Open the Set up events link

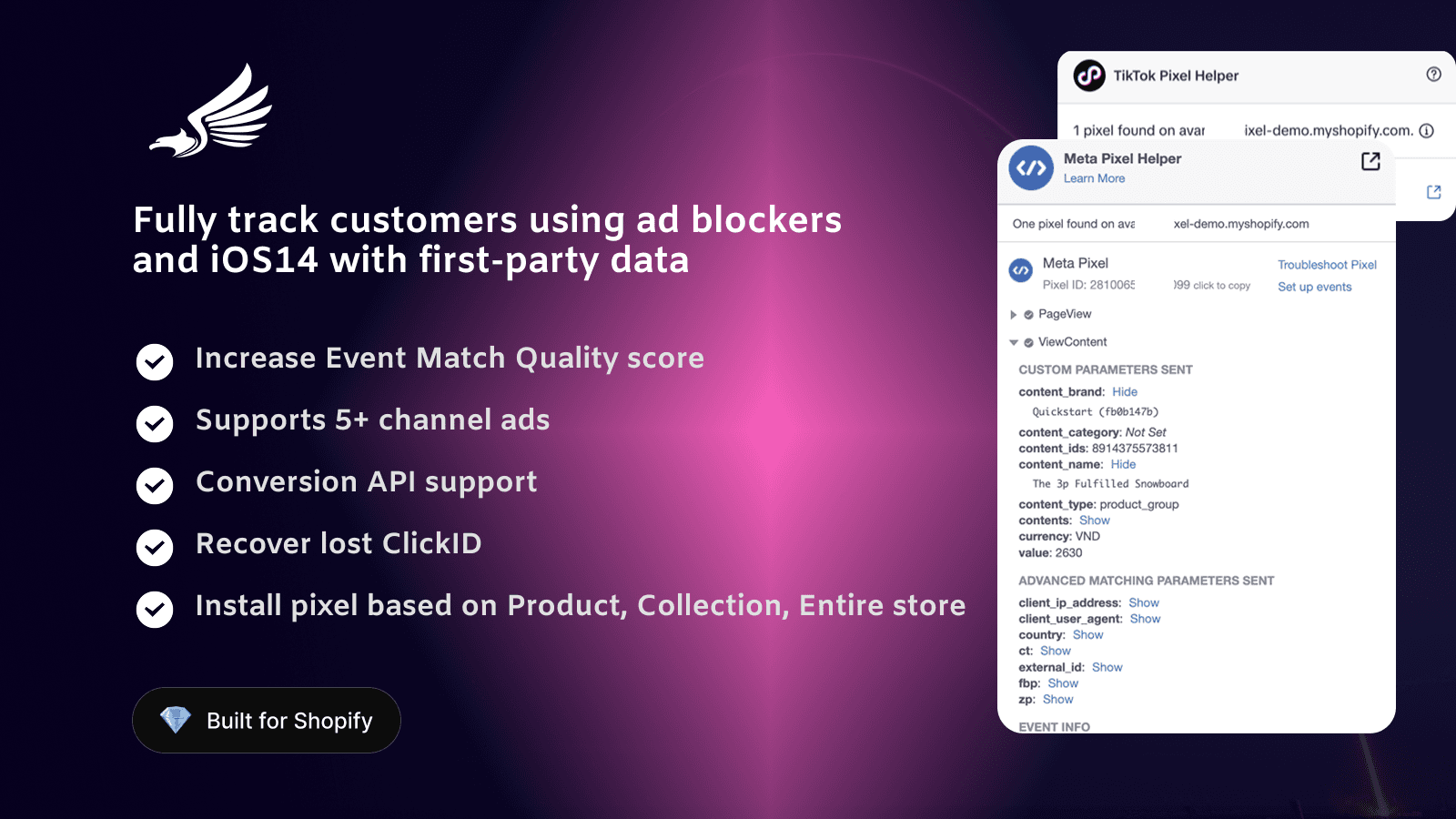[x=1314, y=287]
